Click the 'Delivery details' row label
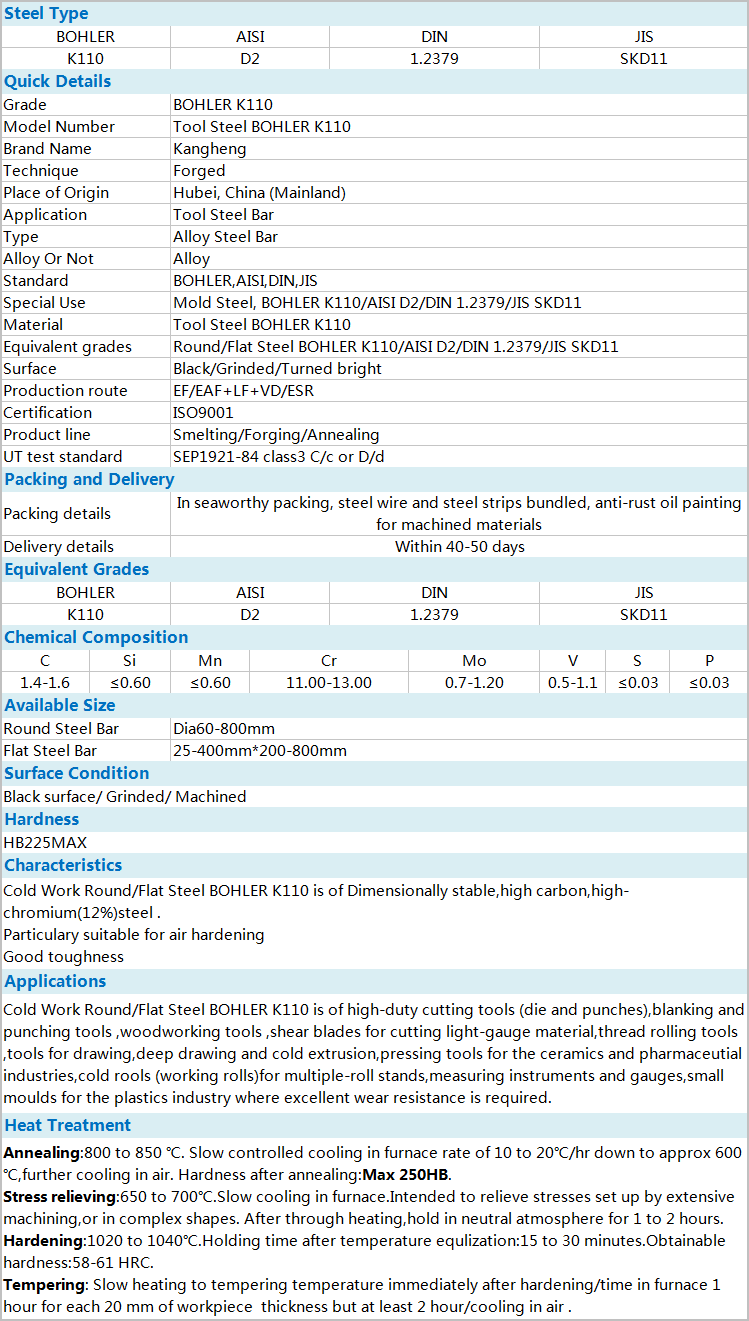 pyautogui.click(x=58, y=546)
